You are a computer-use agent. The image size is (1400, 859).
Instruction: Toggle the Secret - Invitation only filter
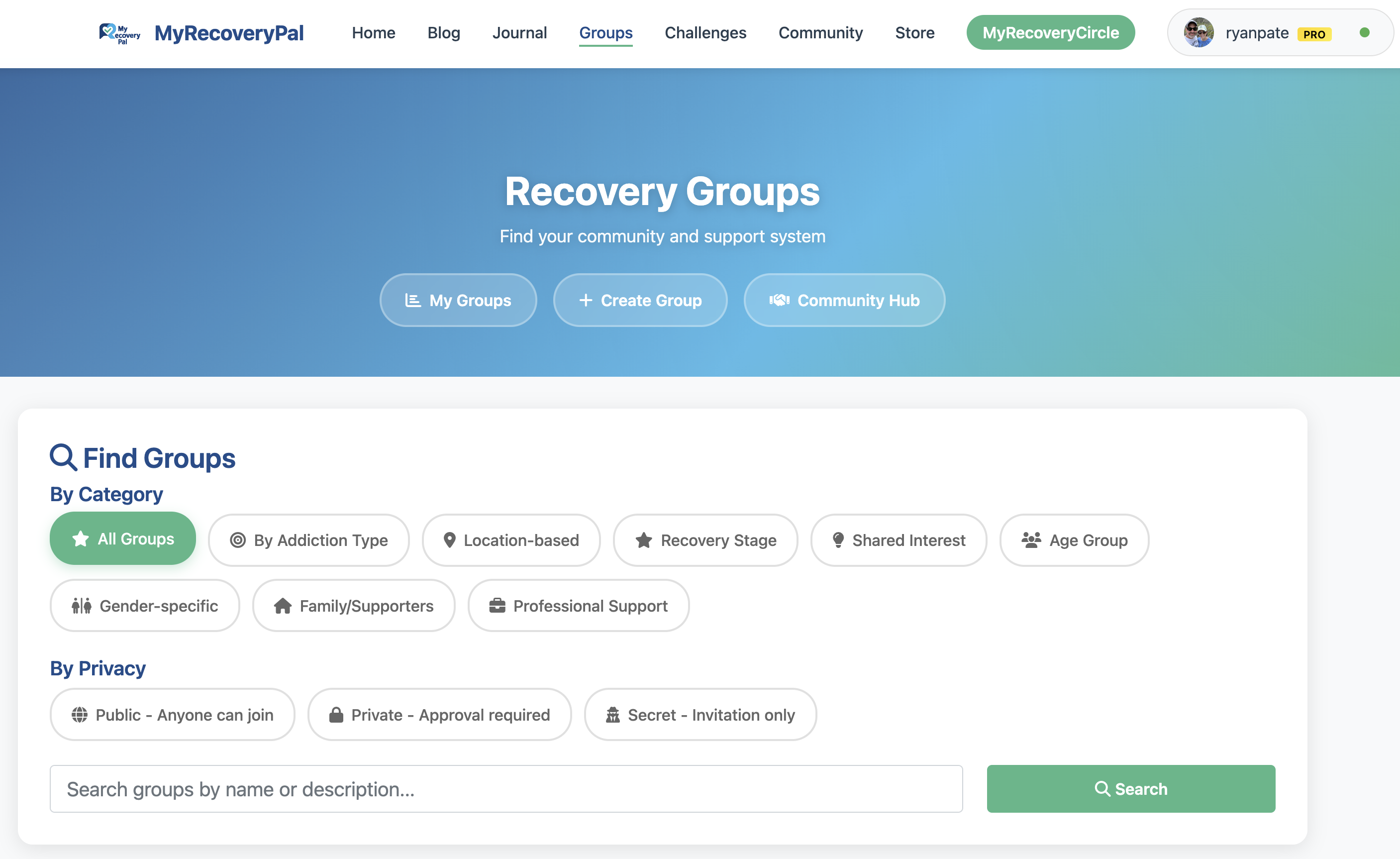pyautogui.click(x=700, y=715)
